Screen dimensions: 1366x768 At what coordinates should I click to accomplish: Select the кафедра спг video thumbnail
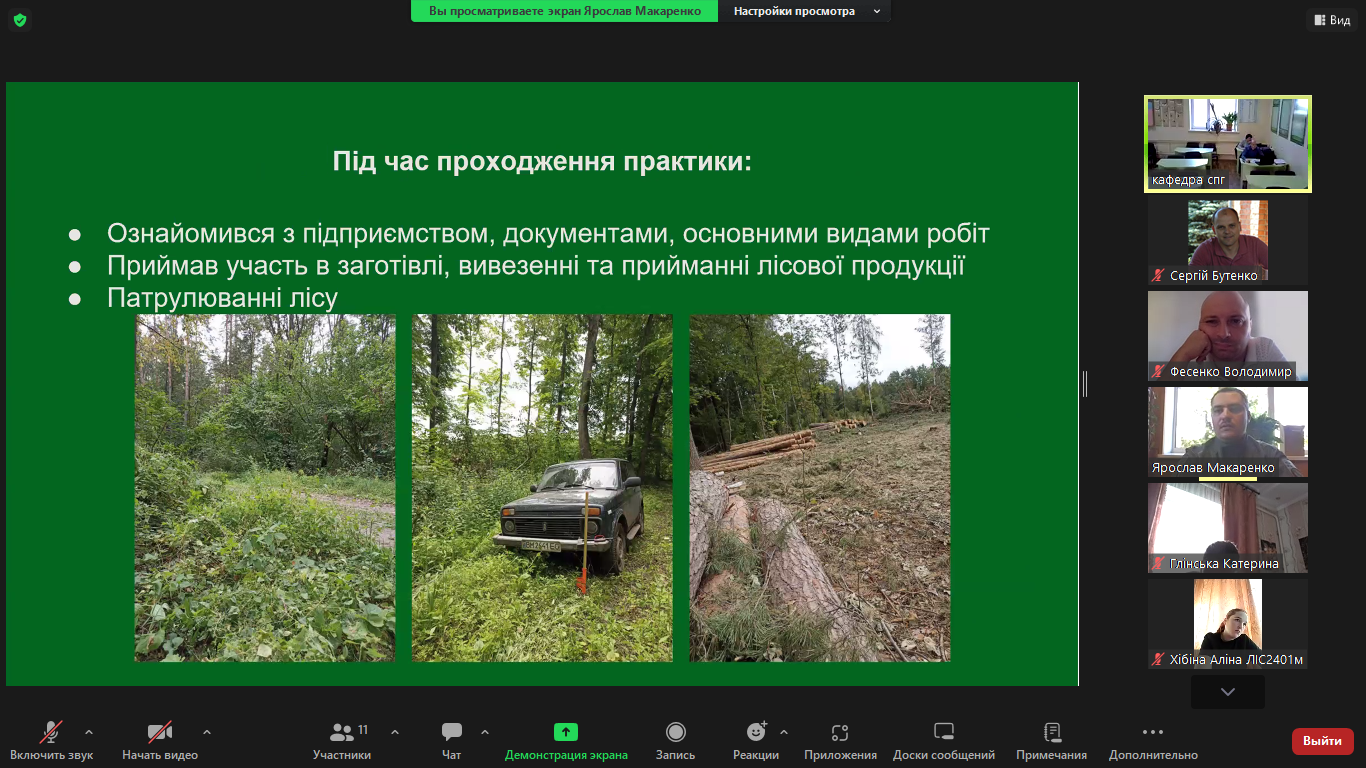tap(1227, 144)
